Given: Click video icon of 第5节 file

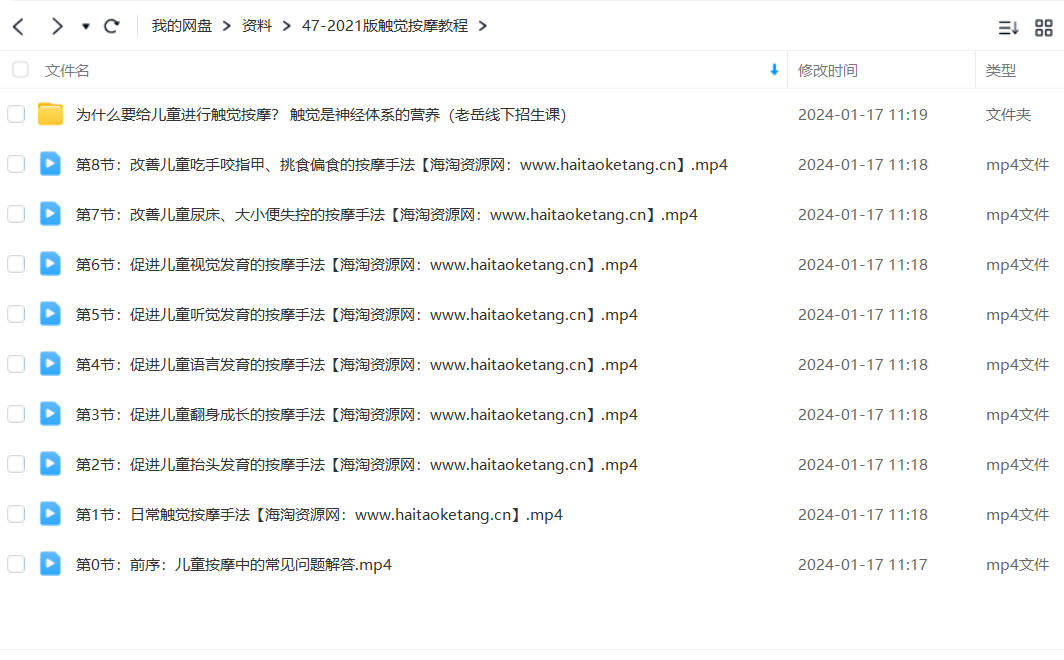Looking at the screenshot, I should point(50,313).
